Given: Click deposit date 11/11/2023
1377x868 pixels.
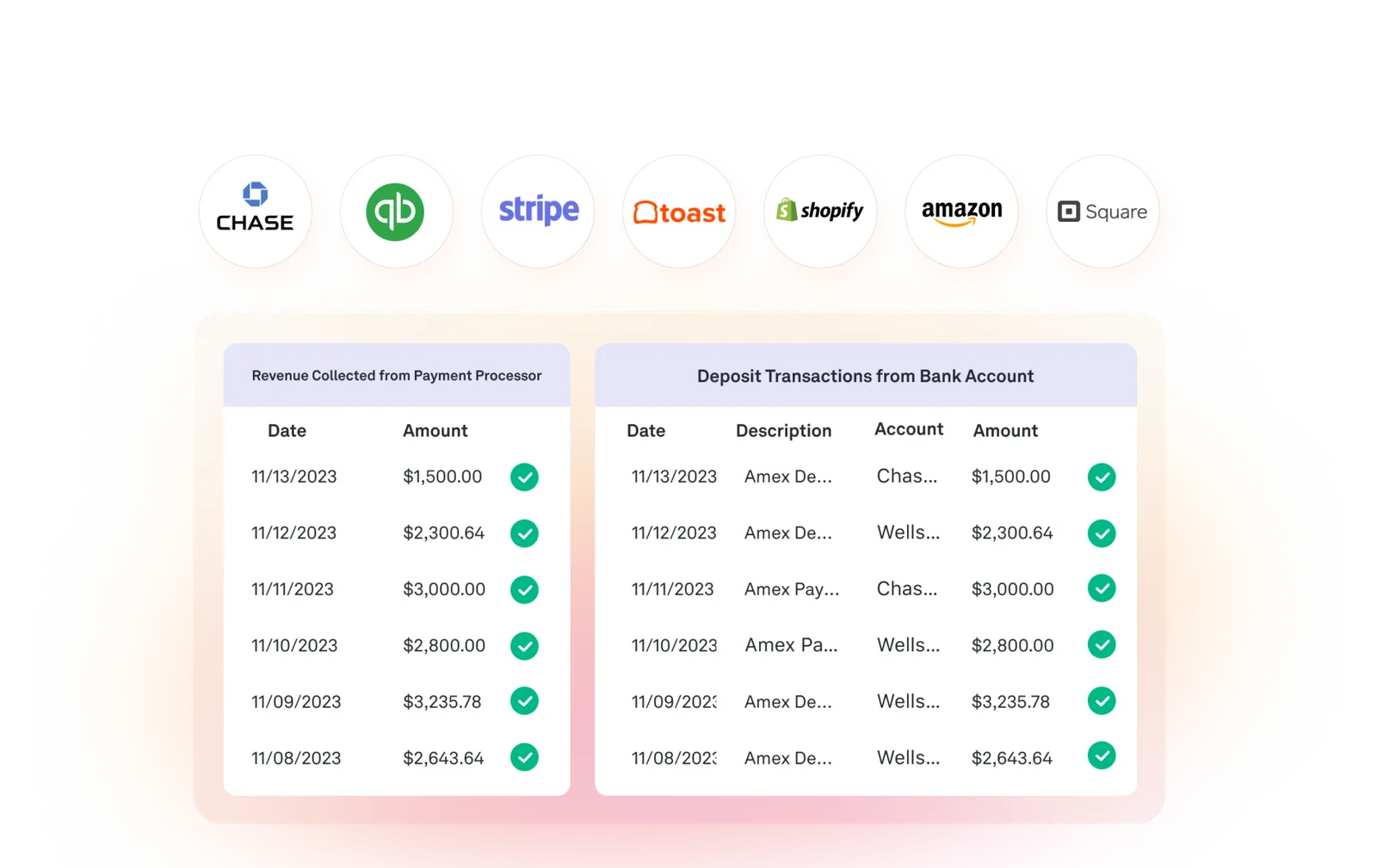Looking at the screenshot, I should [x=672, y=589].
